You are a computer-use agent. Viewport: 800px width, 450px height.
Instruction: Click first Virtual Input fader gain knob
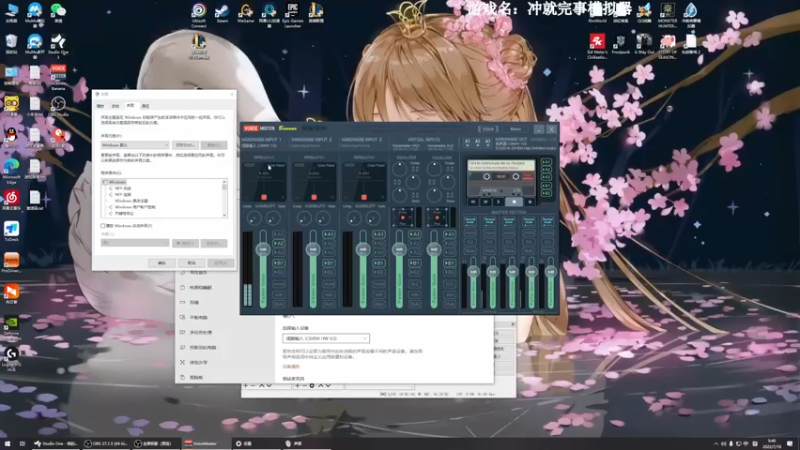coord(399,249)
